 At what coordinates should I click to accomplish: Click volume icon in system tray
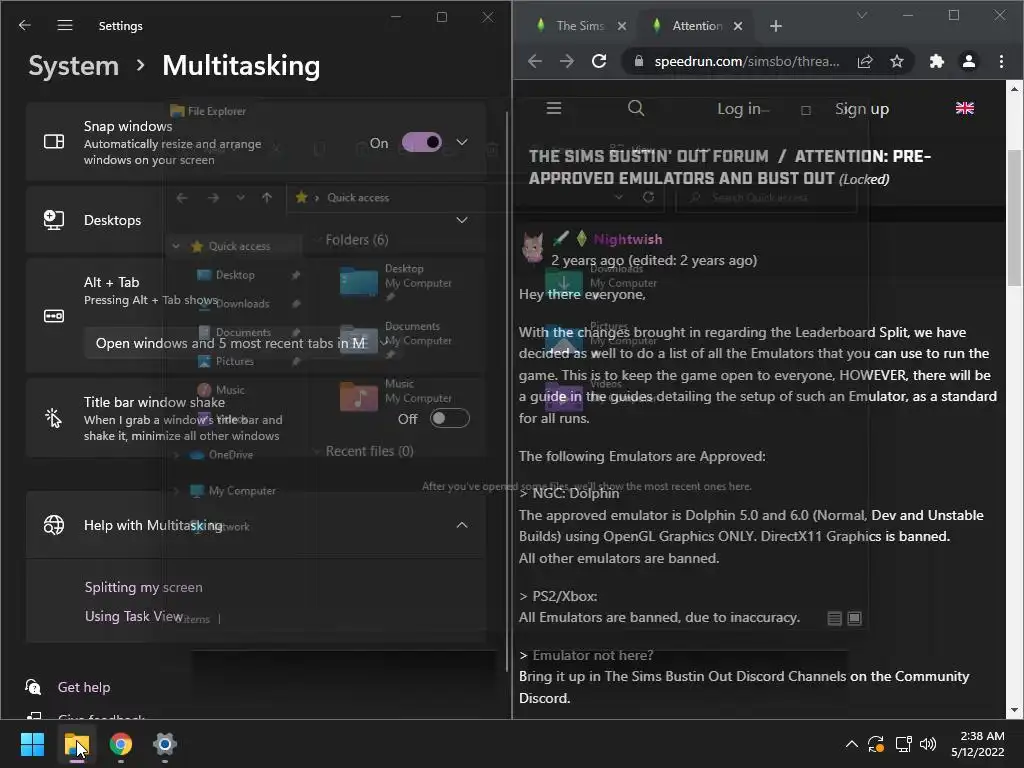(927, 744)
